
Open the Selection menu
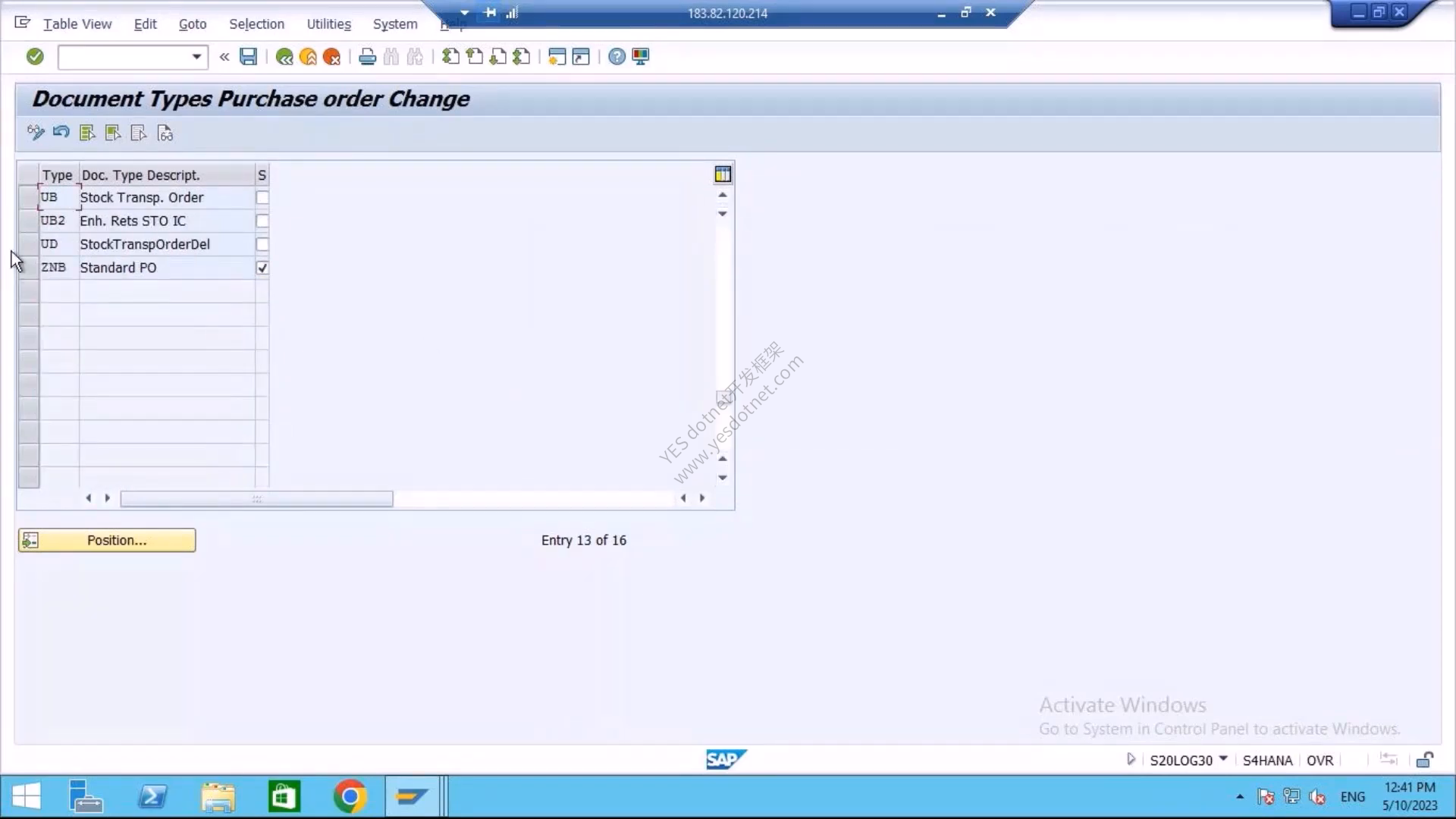coord(256,24)
